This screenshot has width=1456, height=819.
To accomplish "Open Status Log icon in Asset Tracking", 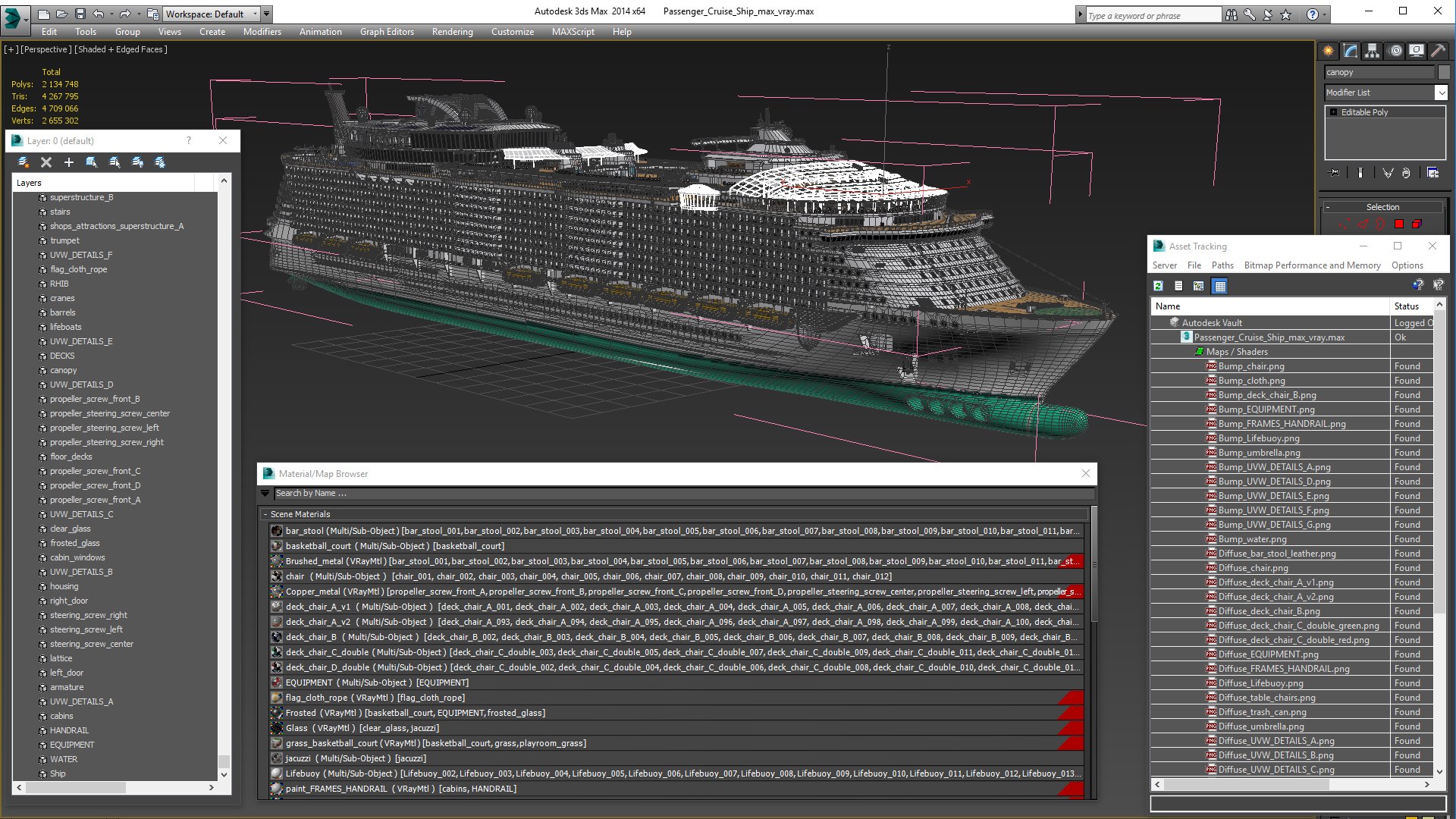I will pos(1178,286).
